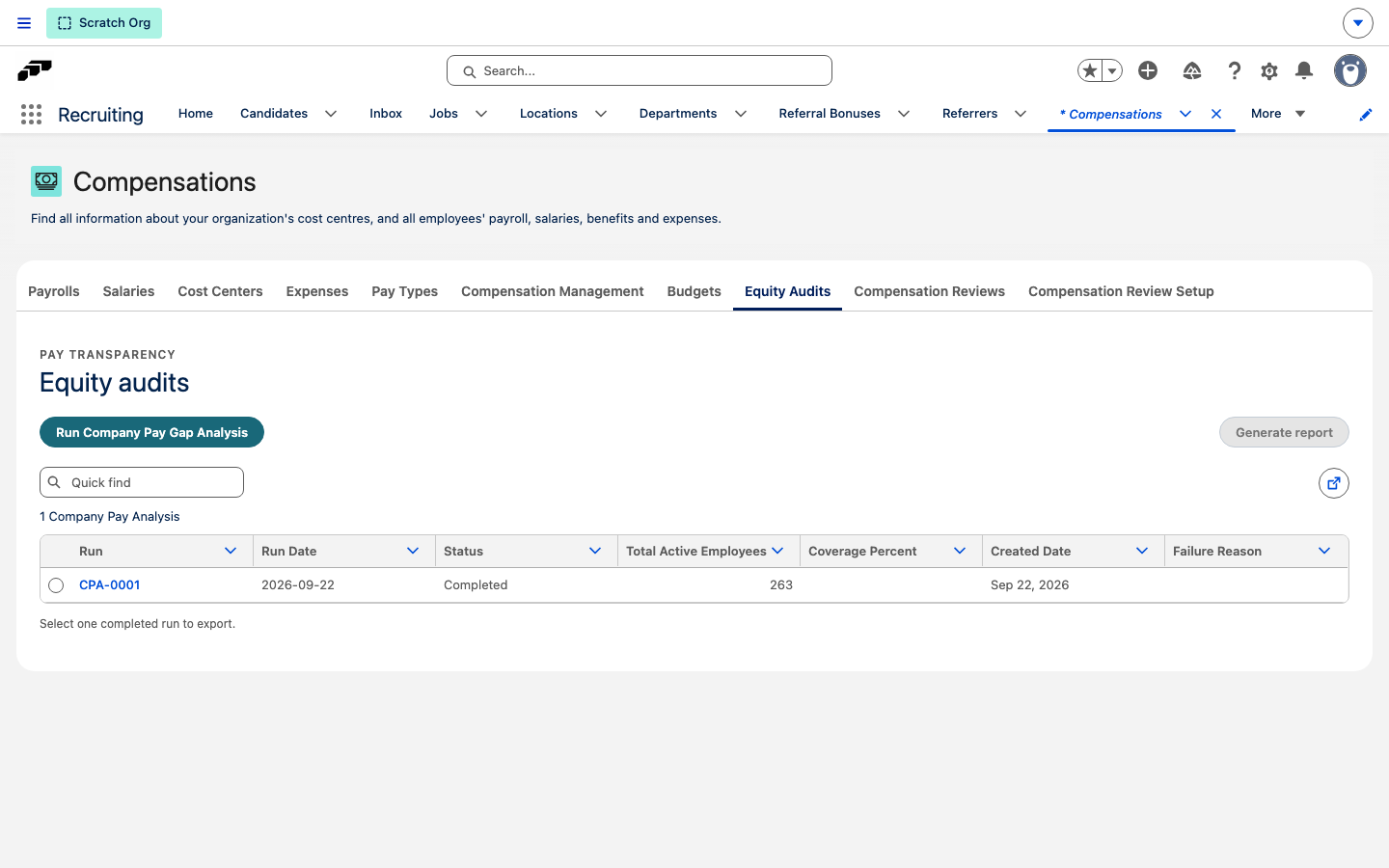Open the Failure Reason column menu

pos(1324,551)
